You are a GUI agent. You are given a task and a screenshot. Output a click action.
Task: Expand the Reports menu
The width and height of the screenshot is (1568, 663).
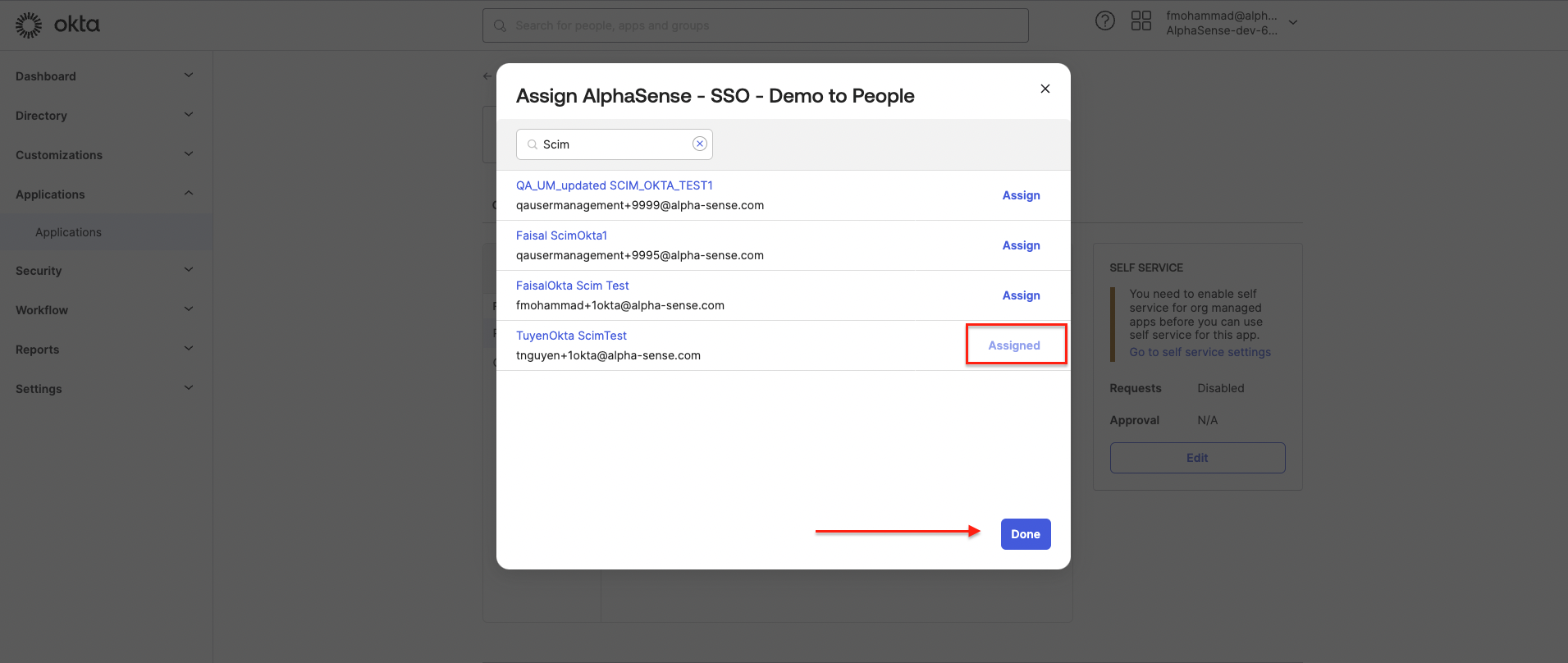click(x=189, y=349)
